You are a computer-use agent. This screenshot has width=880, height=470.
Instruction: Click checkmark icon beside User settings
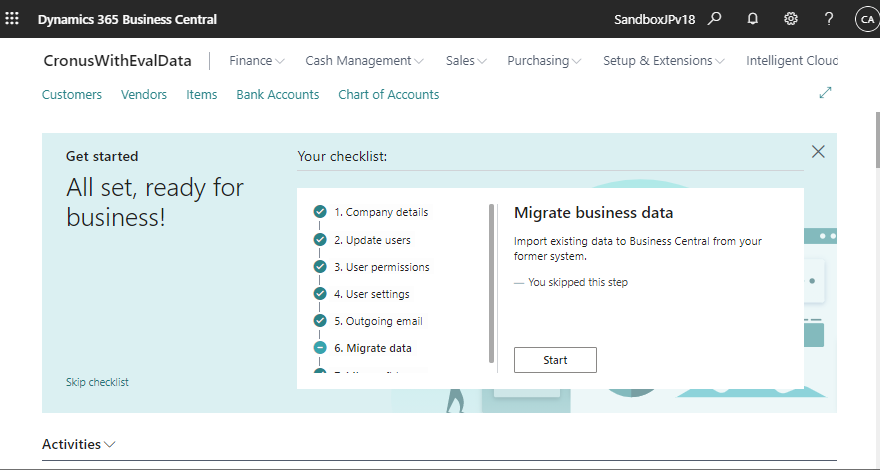click(320, 293)
